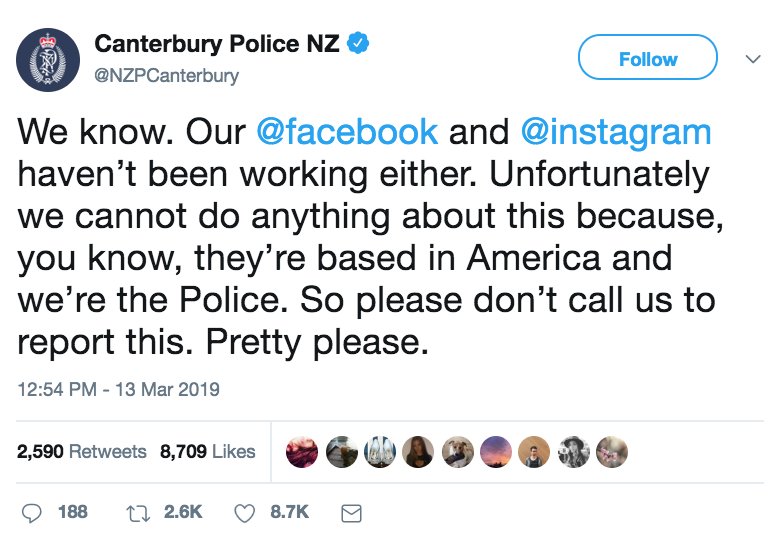Open the @instagram mention link

616,133
